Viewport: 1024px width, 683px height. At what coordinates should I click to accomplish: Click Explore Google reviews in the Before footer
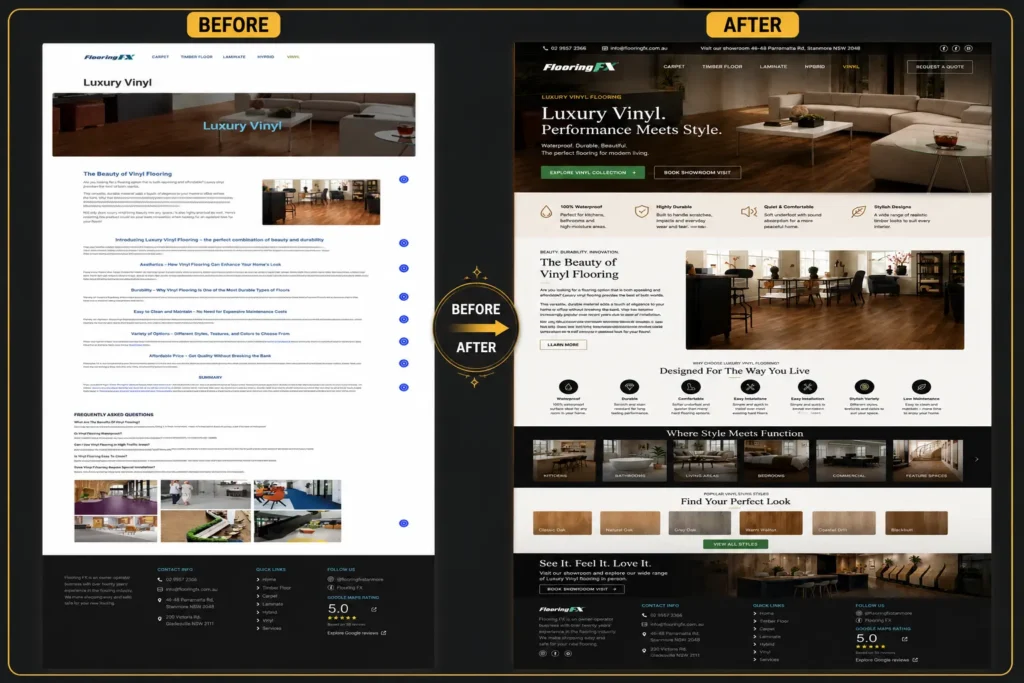click(357, 633)
